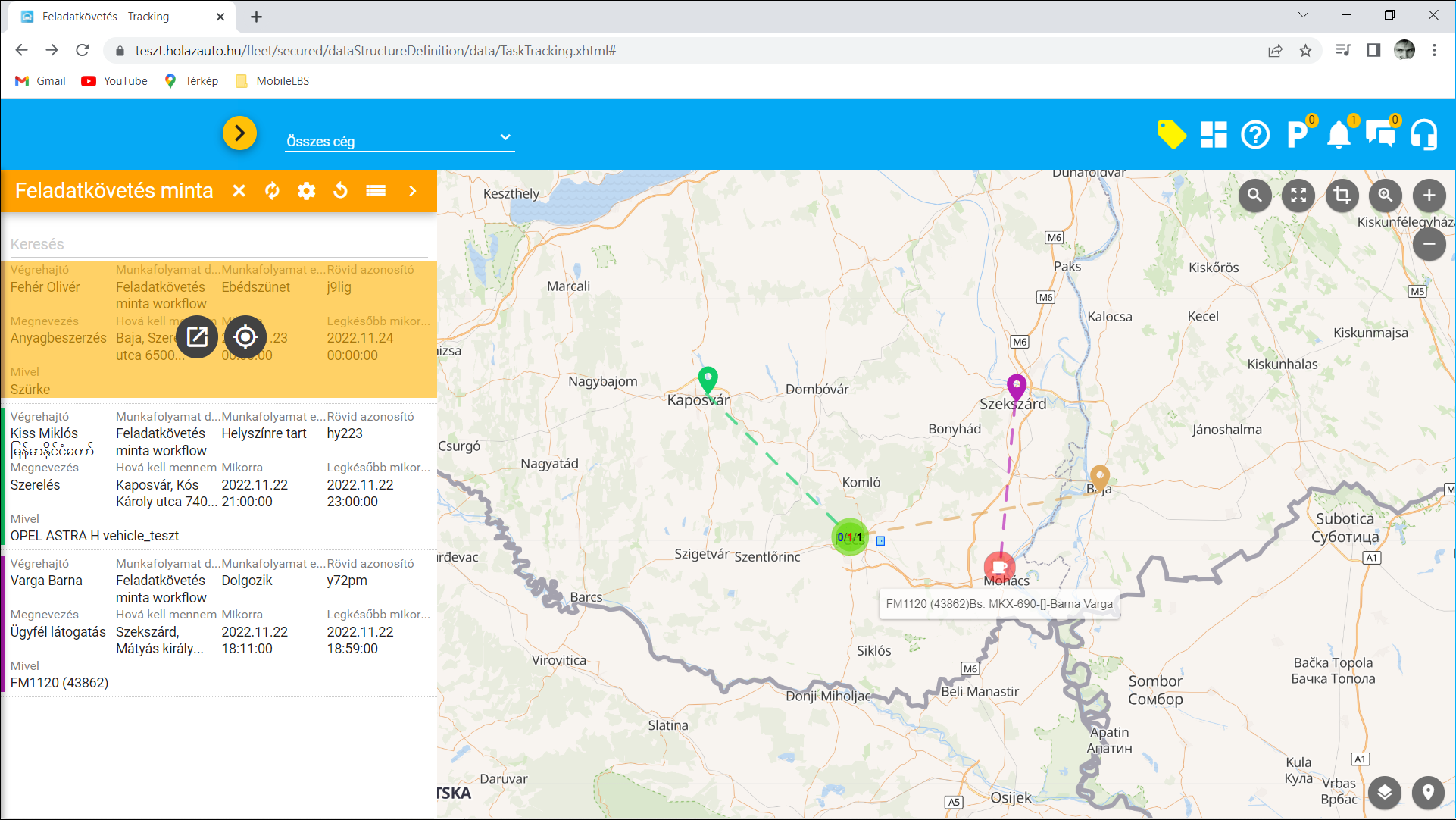Click the yellow price tag icon

click(x=1171, y=135)
